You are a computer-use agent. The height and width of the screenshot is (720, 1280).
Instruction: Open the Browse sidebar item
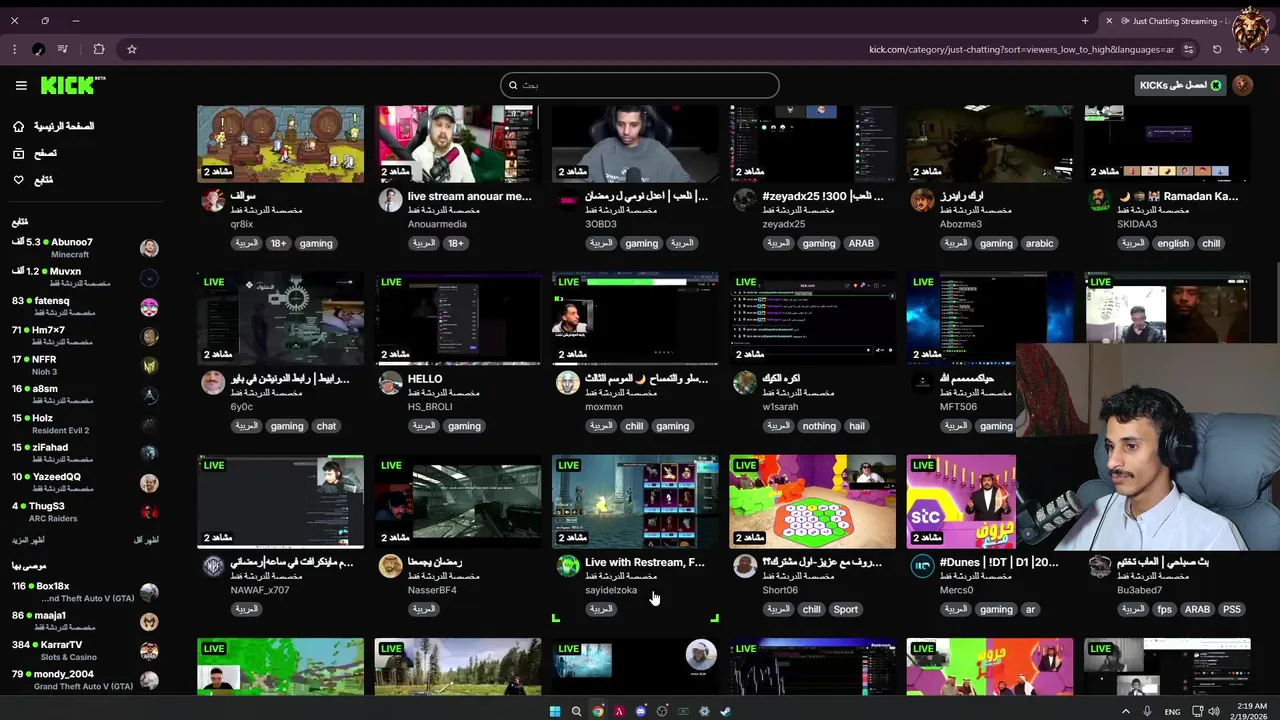(x=34, y=153)
